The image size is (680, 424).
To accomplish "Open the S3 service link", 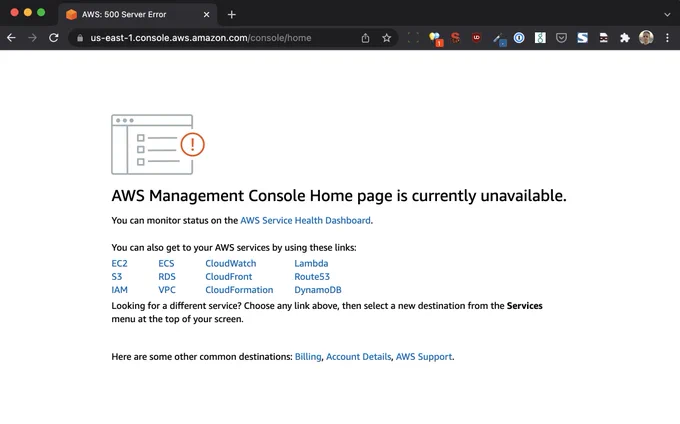I will point(117,276).
